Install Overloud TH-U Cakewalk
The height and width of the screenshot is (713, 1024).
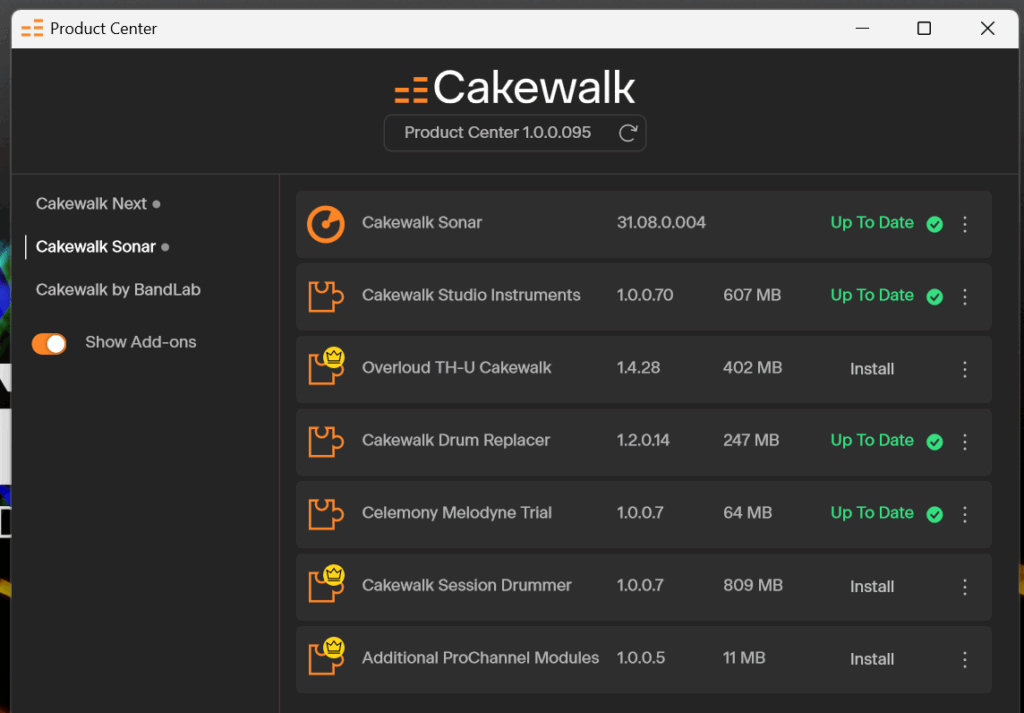click(x=872, y=369)
